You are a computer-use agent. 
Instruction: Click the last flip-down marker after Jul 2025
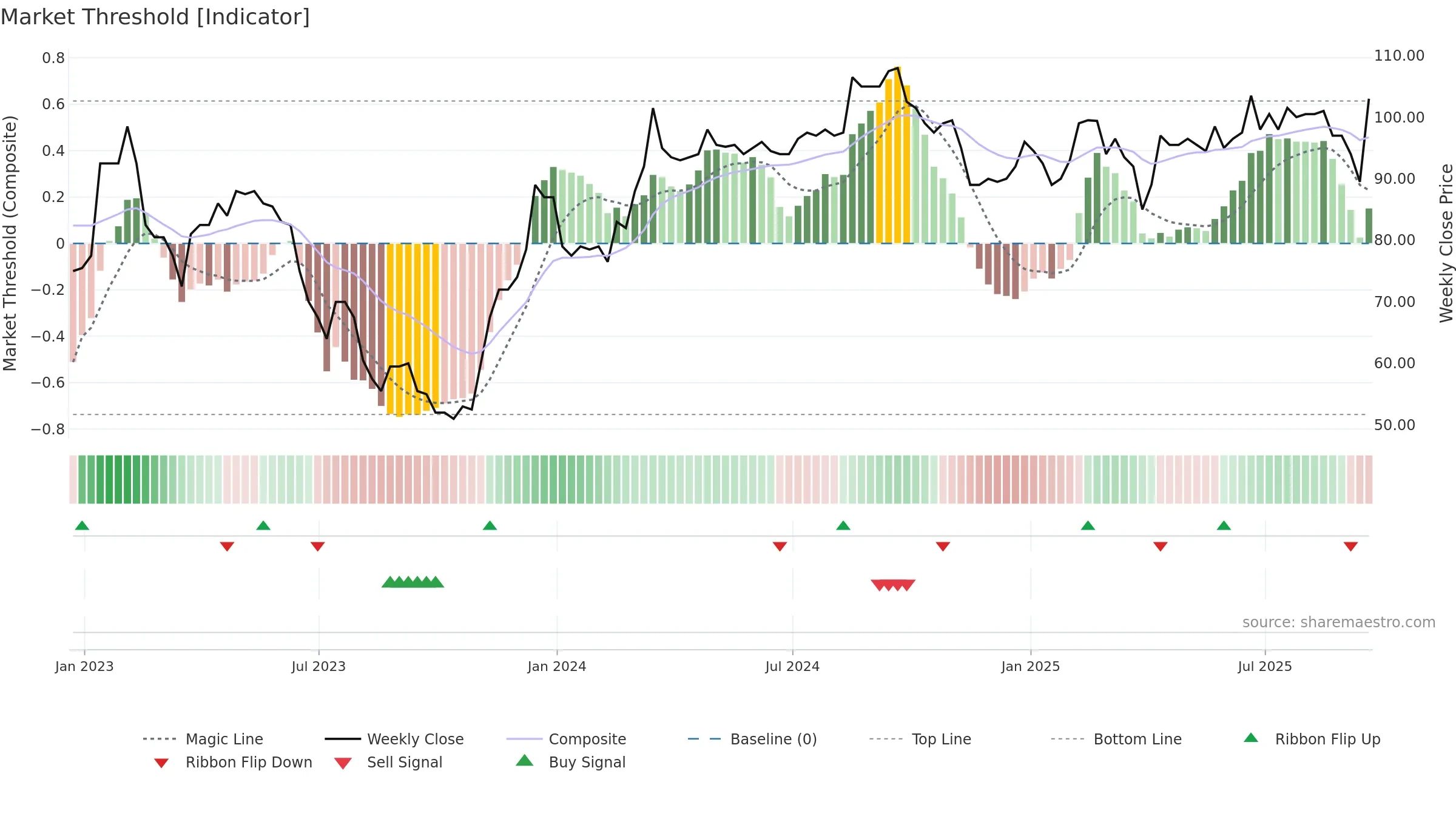(x=1350, y=547)
